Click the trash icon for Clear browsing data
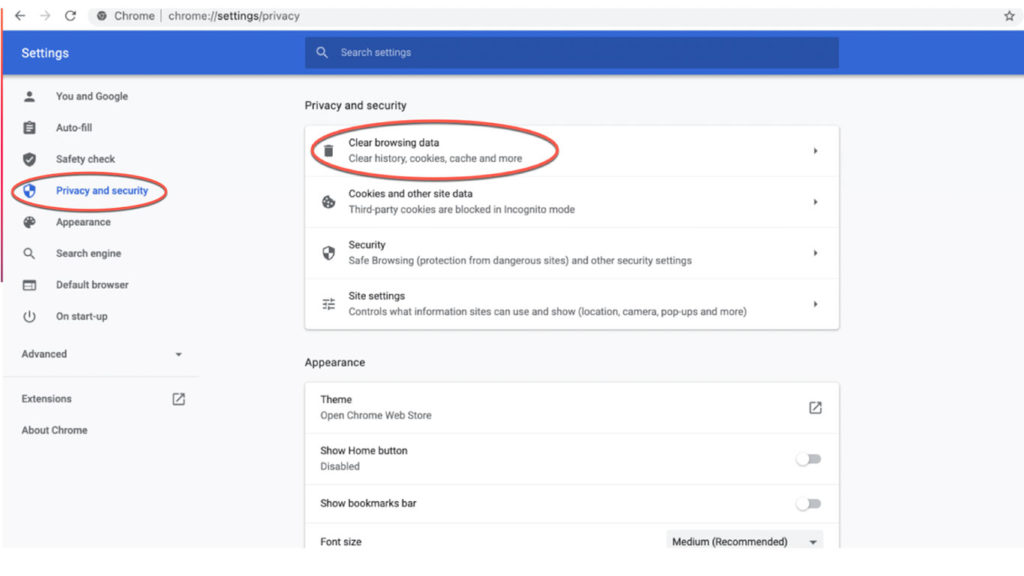Screen dimensions: 1024x576 (x=328, y=151)
